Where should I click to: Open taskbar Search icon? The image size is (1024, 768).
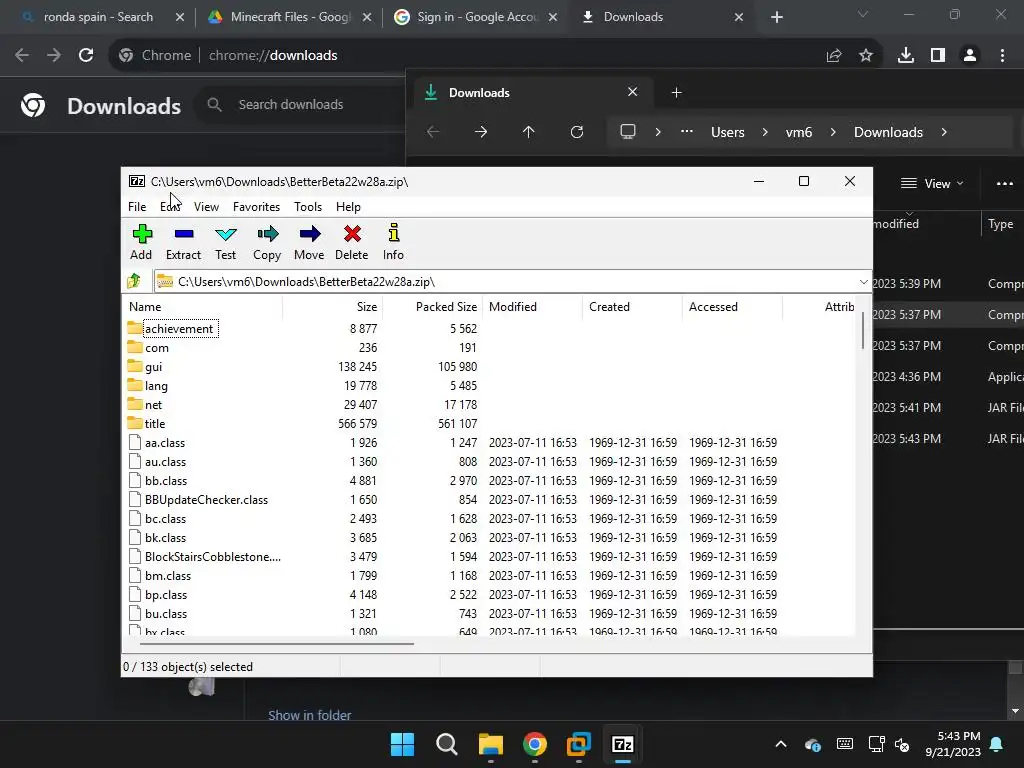(x=447, y=744)
